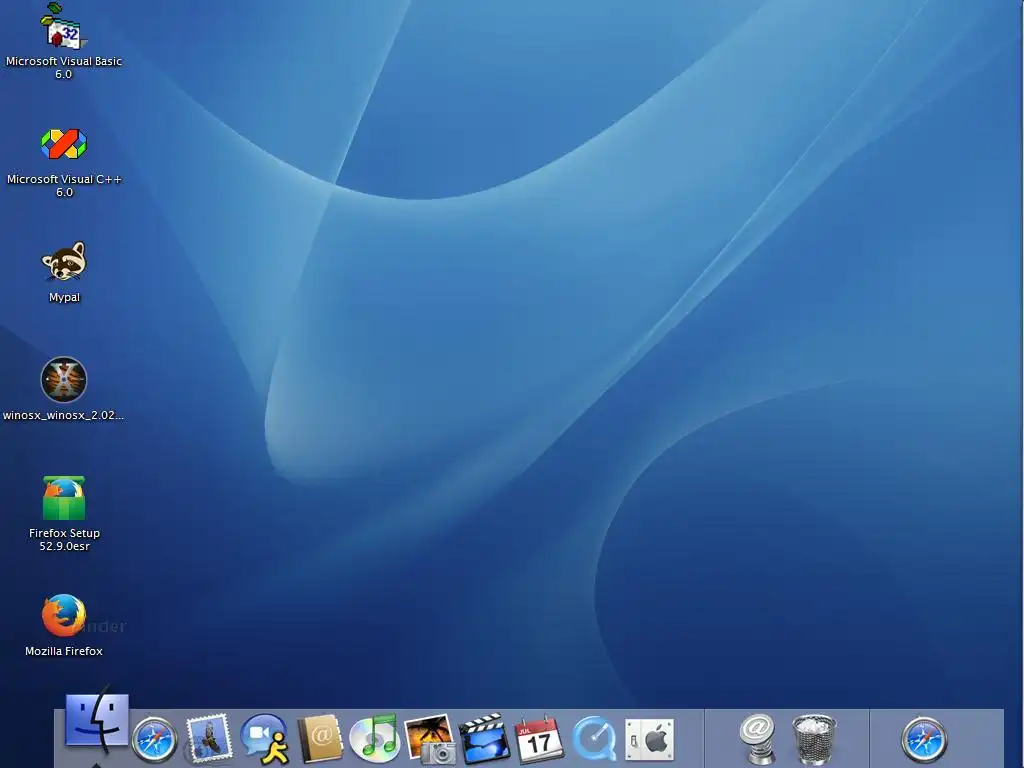Open iCal calendar showing 17
Viewport: 1024px width, 768px height.
pos(539,739)
